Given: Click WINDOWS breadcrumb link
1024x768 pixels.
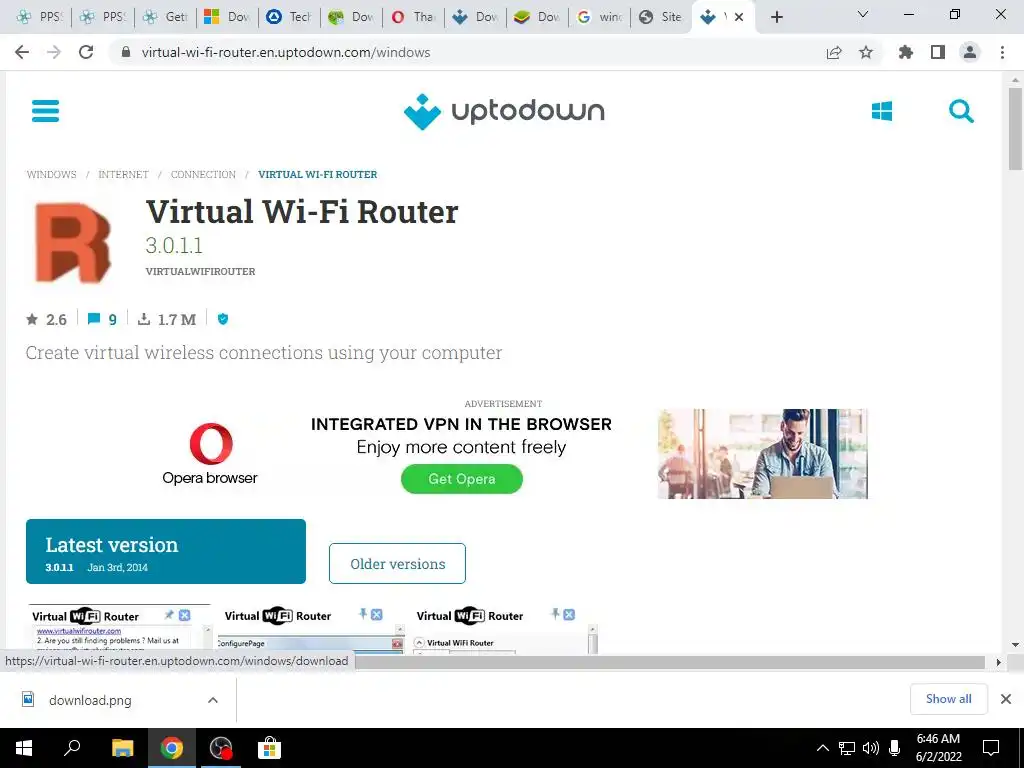Looking at the screenshot, I should click(52, 174).
